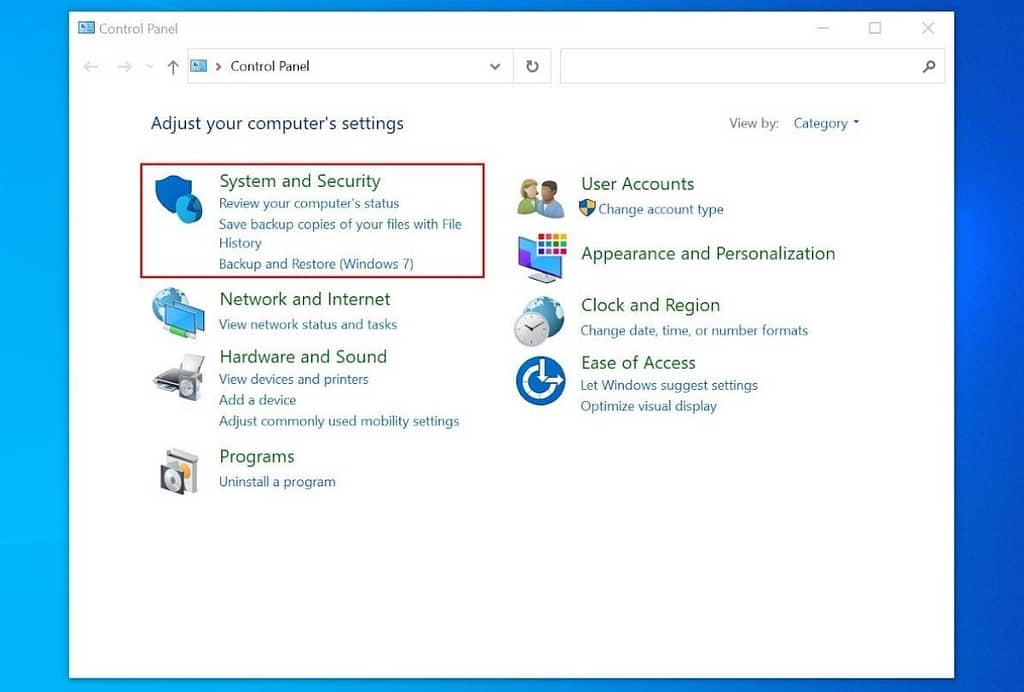Open the User Accounts people icon

[x=541, y=198]
